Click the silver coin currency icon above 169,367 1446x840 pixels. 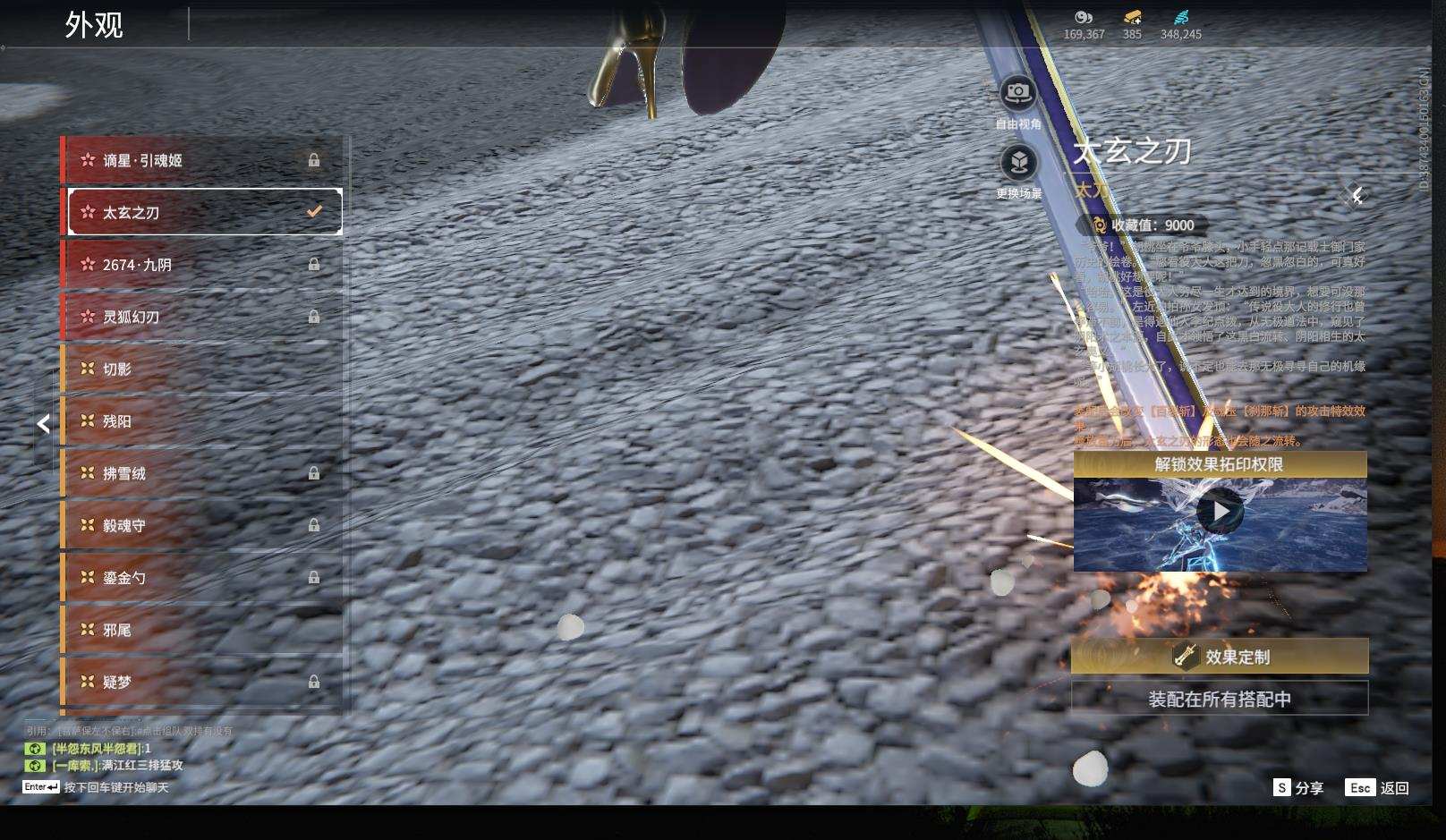pos(1084,17)
